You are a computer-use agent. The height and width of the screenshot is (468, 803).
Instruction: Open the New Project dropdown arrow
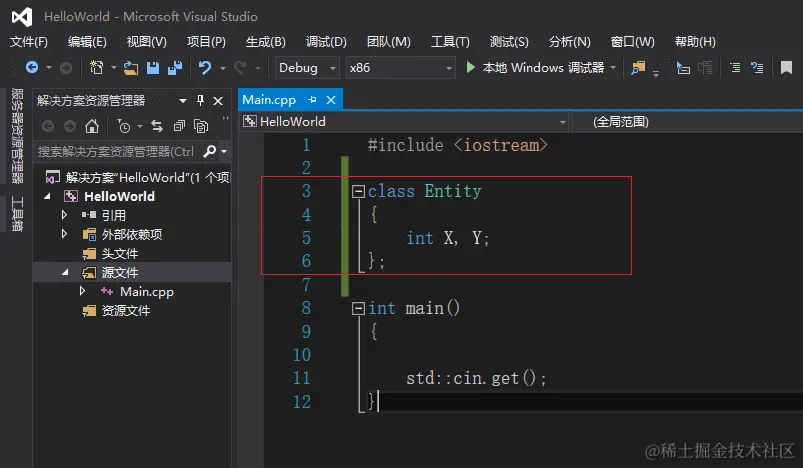[x=113, y=68]
